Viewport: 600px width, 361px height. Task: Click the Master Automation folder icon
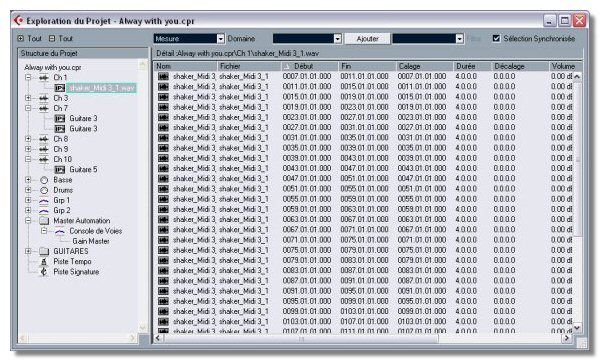click(x=44, y=221)
